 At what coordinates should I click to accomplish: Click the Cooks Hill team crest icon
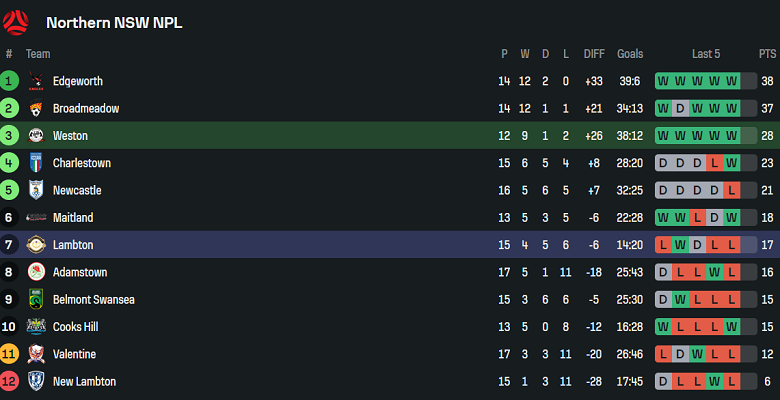(x=36, y=326)
